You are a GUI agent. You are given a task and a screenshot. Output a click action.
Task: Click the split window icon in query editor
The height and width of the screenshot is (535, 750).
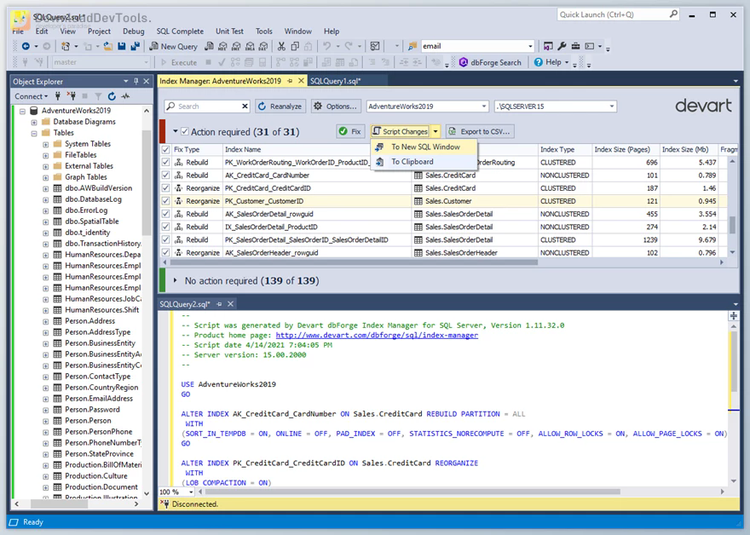pos(733,316)
